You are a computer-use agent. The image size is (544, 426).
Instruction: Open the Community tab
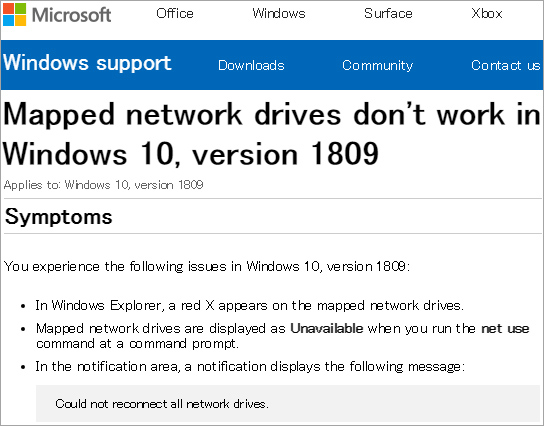tap(377, 65)
